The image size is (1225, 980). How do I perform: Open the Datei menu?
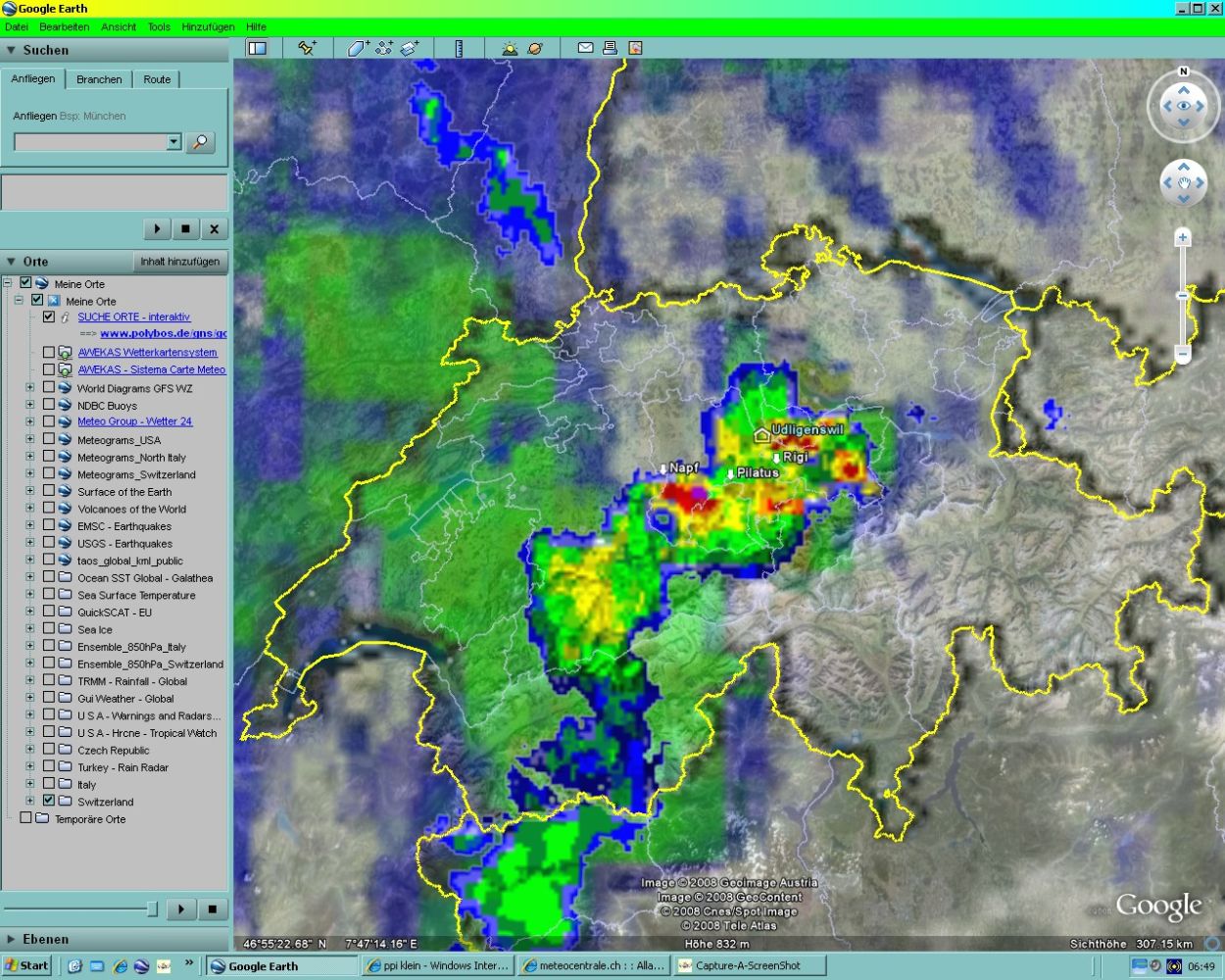coord(17,27)
